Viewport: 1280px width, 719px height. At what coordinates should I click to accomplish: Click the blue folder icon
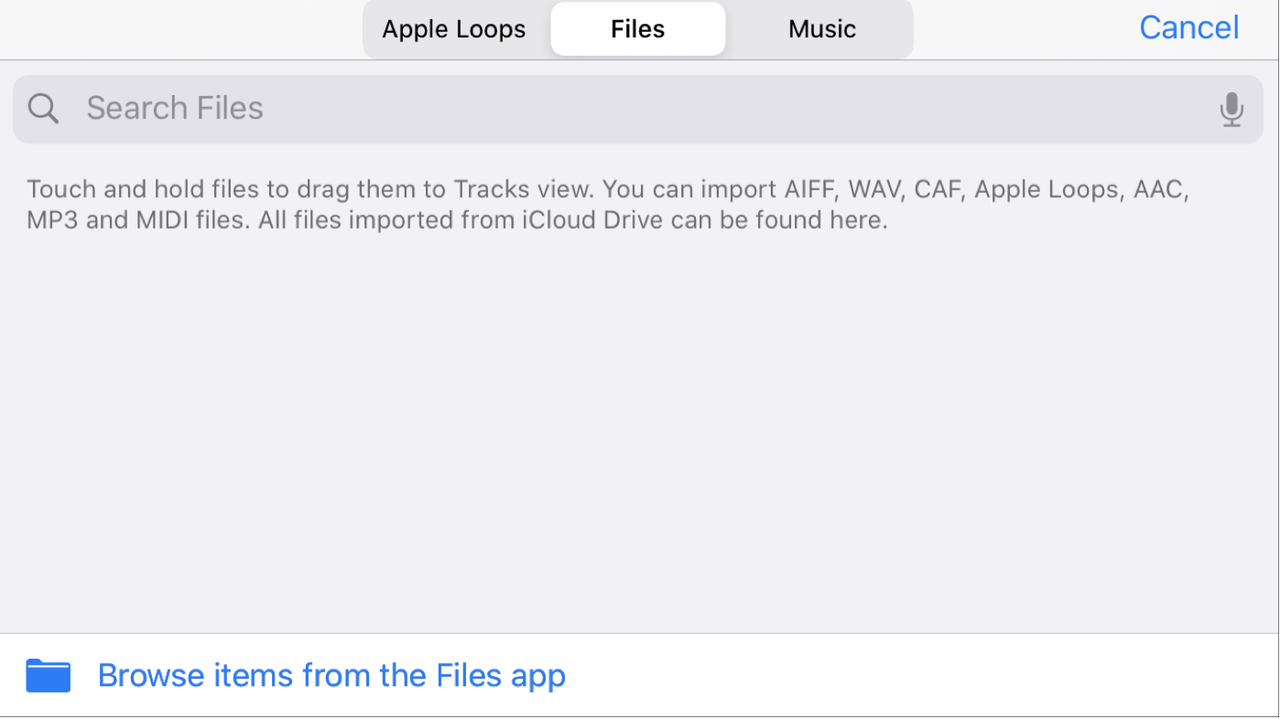(48, 676)
